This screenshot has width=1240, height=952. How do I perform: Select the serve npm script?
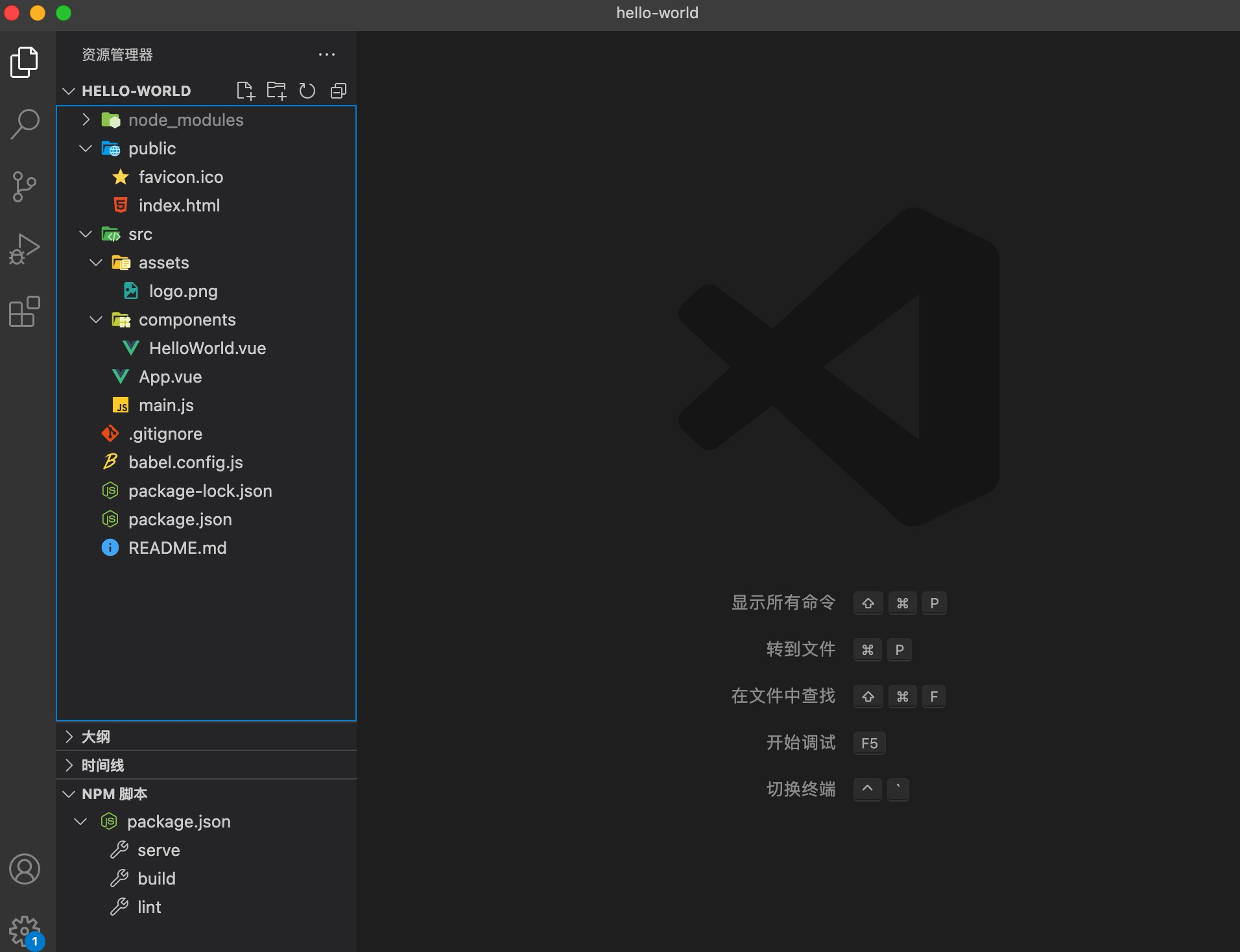click(158, 850)
